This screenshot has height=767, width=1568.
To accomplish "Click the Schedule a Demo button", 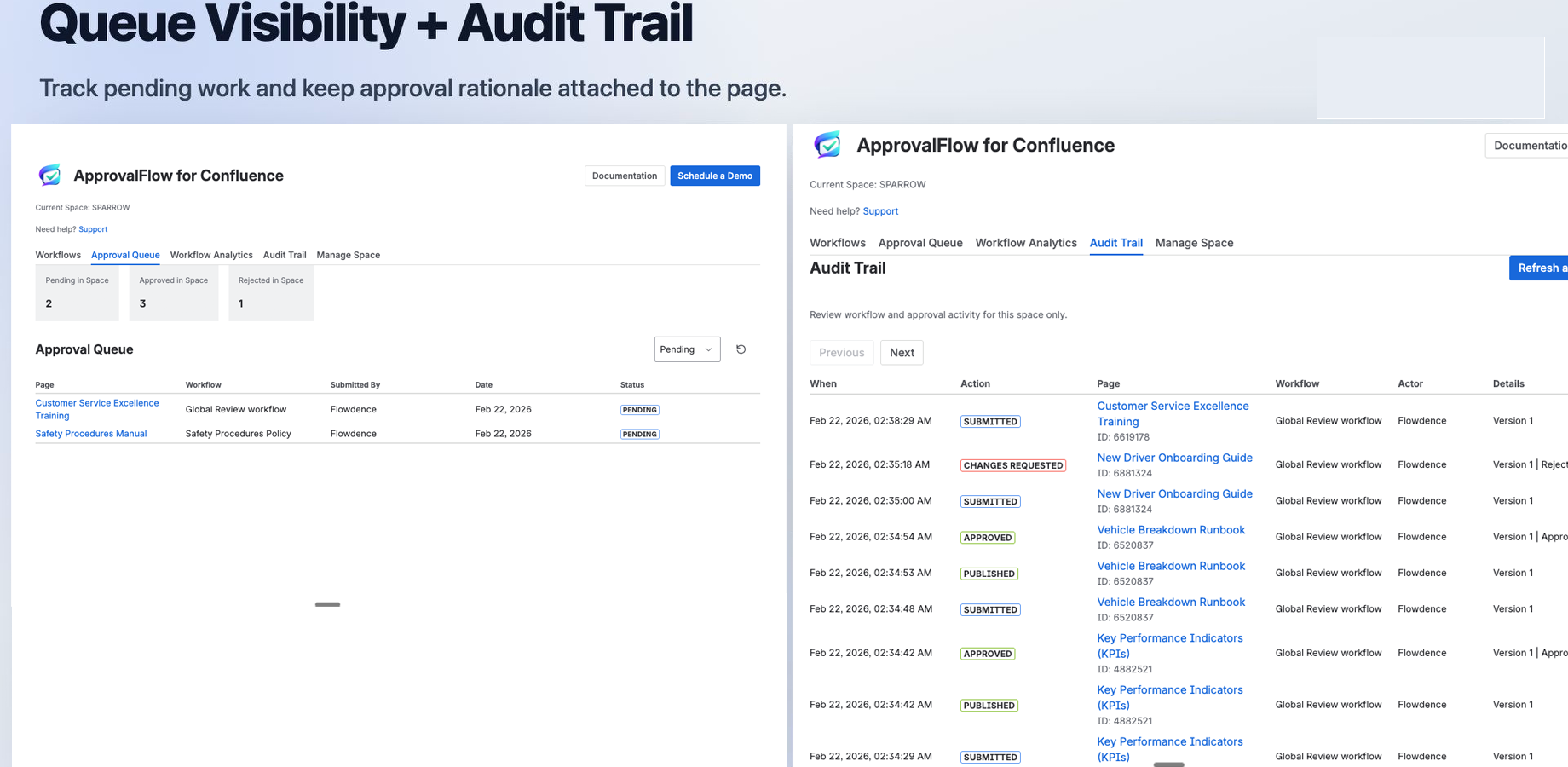I will 715,176.
